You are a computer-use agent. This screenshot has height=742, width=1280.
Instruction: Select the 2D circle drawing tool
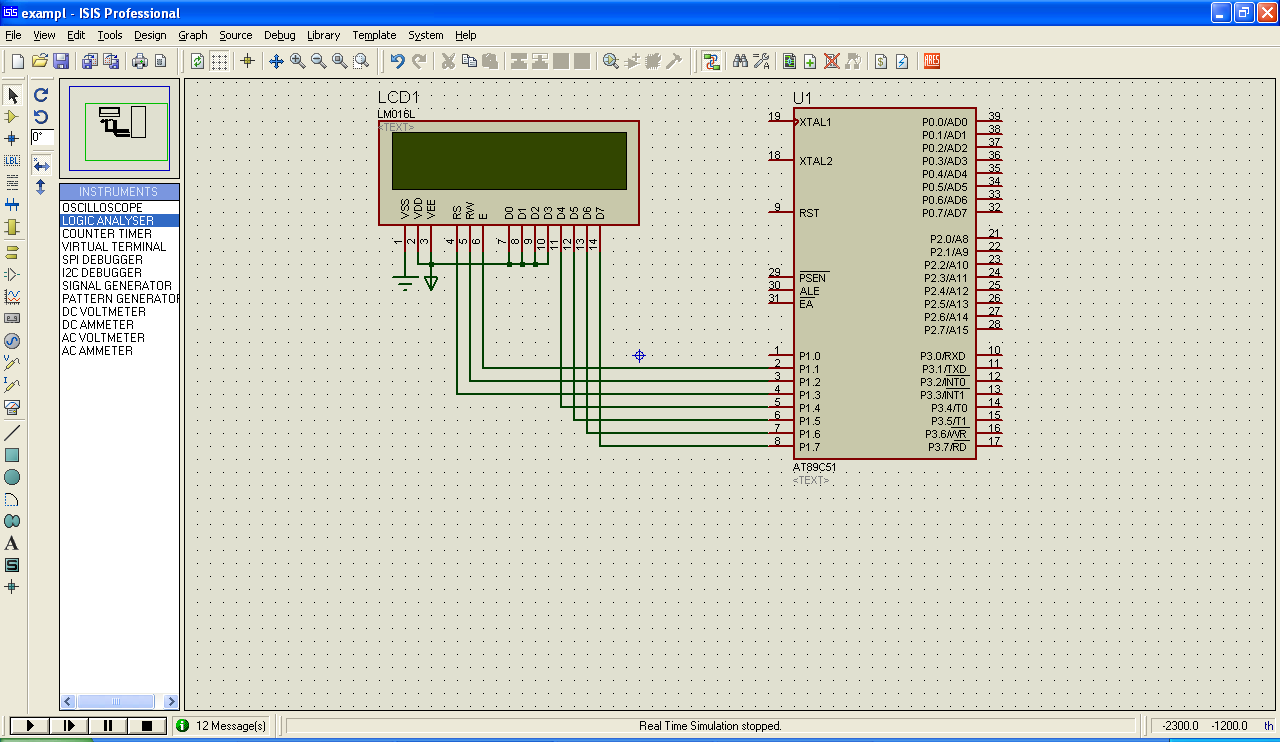point(12,477)
